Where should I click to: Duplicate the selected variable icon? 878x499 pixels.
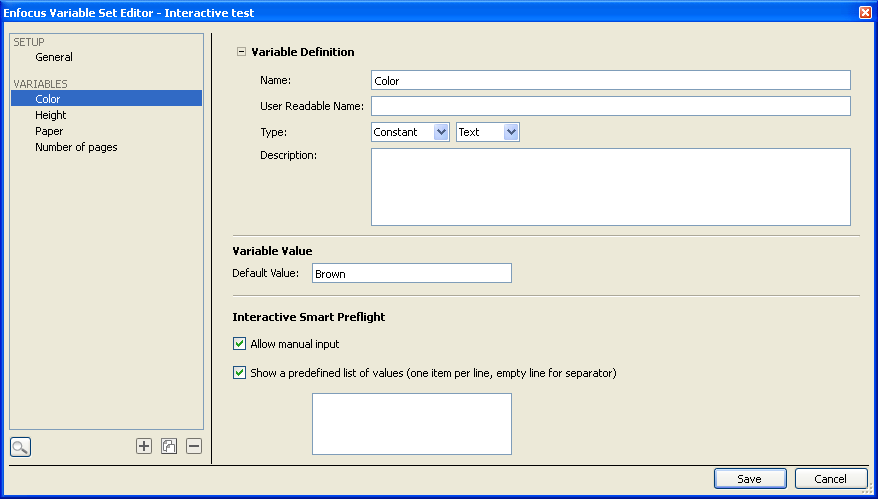pyautogui.click(x=169, y=446)
